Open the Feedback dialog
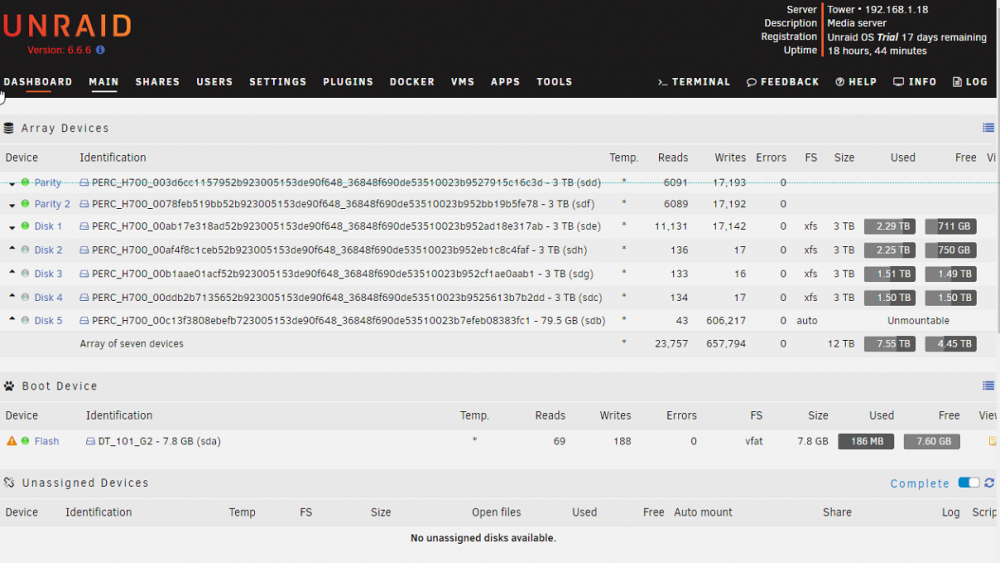 pos(783,82)
